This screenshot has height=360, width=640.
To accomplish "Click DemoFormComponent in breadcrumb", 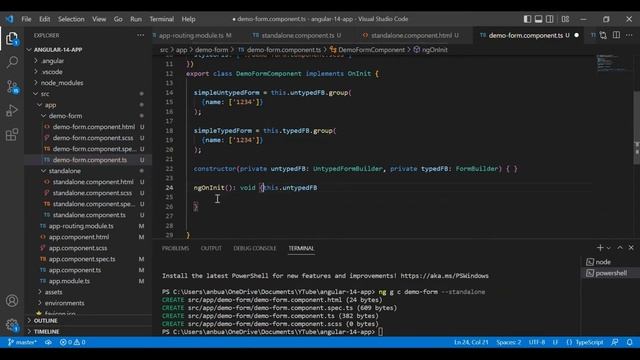I will click(371, 50).
